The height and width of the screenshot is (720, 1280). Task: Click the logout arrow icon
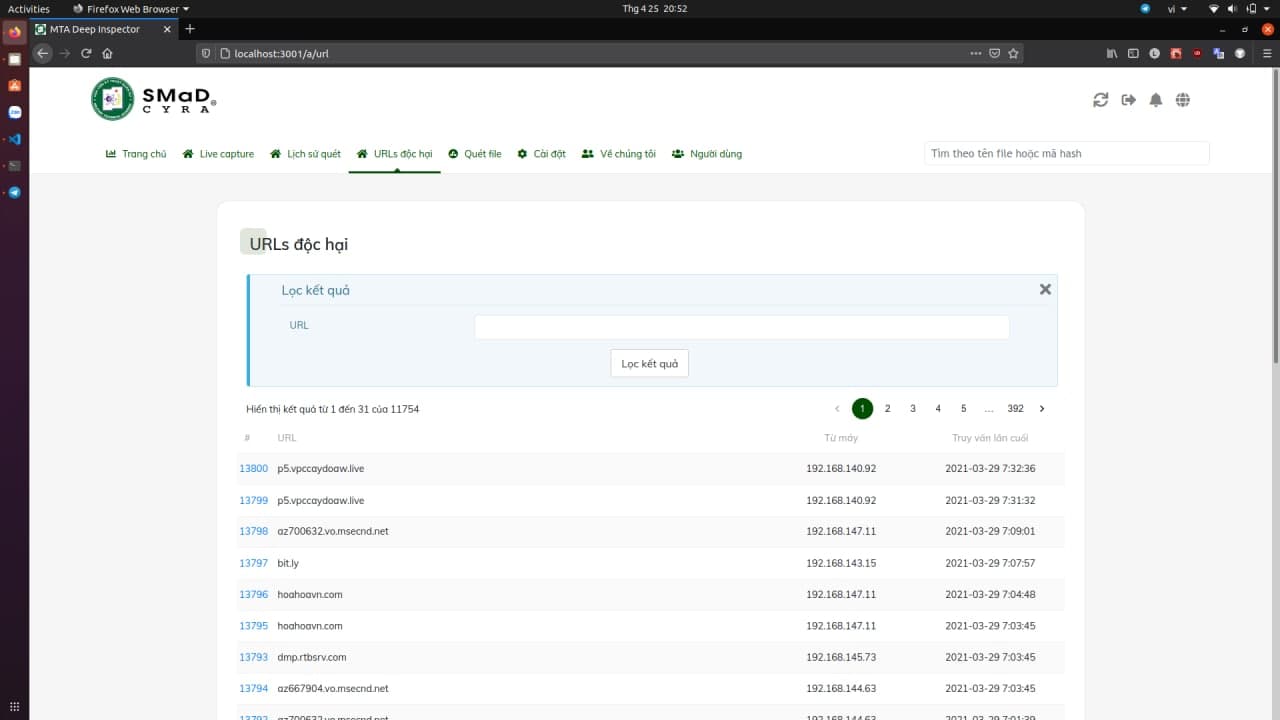(x=1129, y=100)
